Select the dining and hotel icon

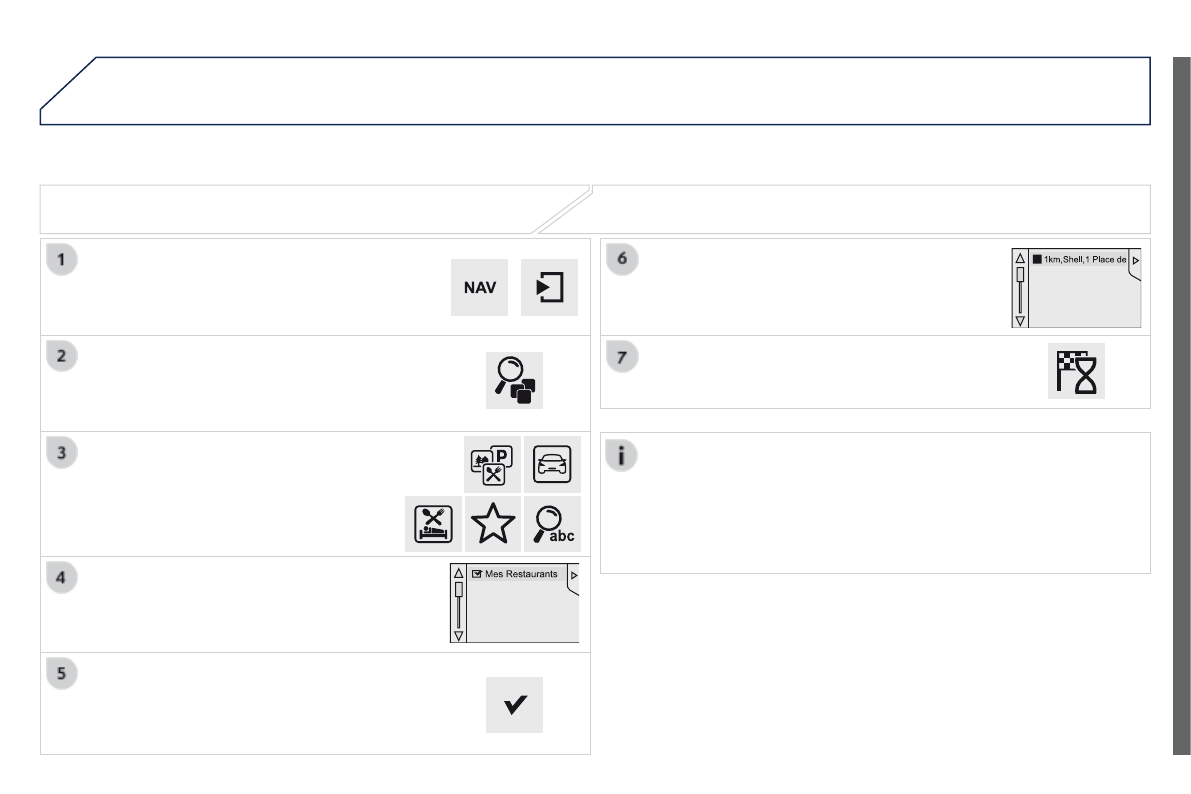coord(433,523)
